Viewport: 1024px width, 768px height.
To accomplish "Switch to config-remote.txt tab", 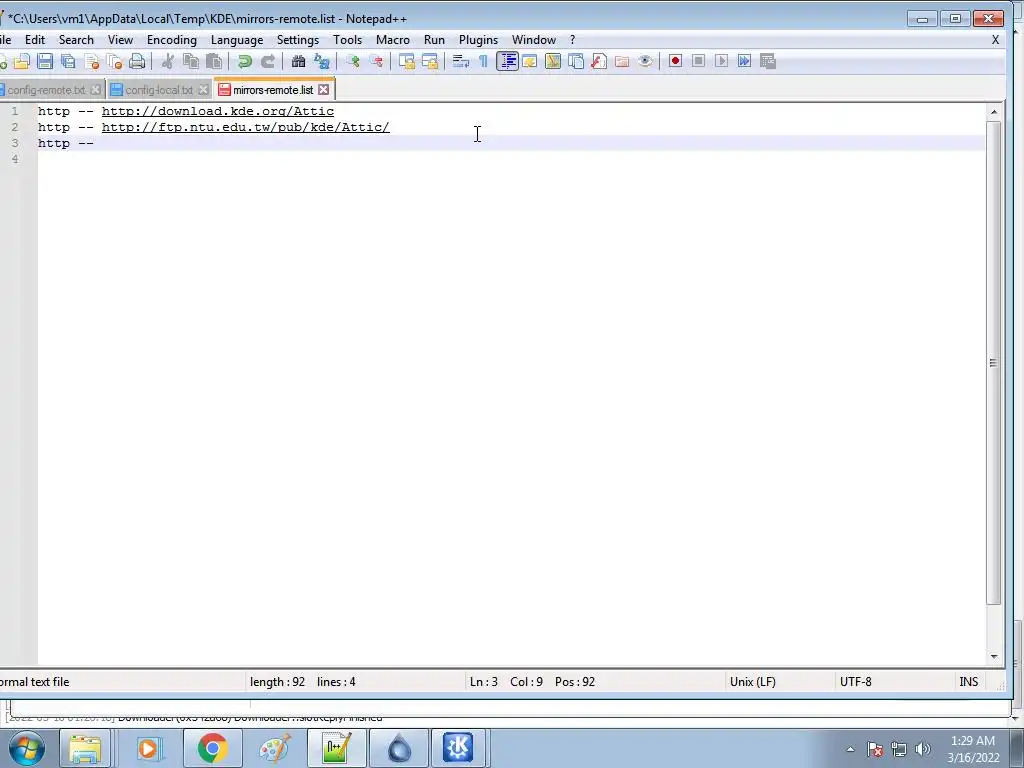I will [x=46, y=90].
